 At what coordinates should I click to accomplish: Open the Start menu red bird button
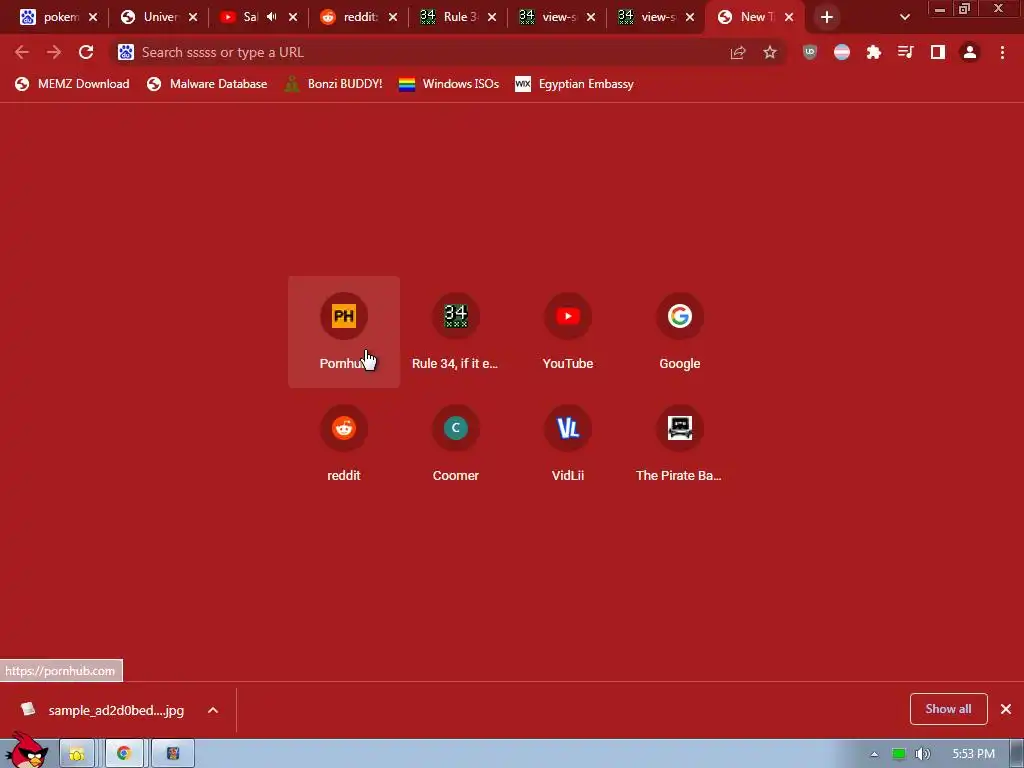(x=27, y=751)
